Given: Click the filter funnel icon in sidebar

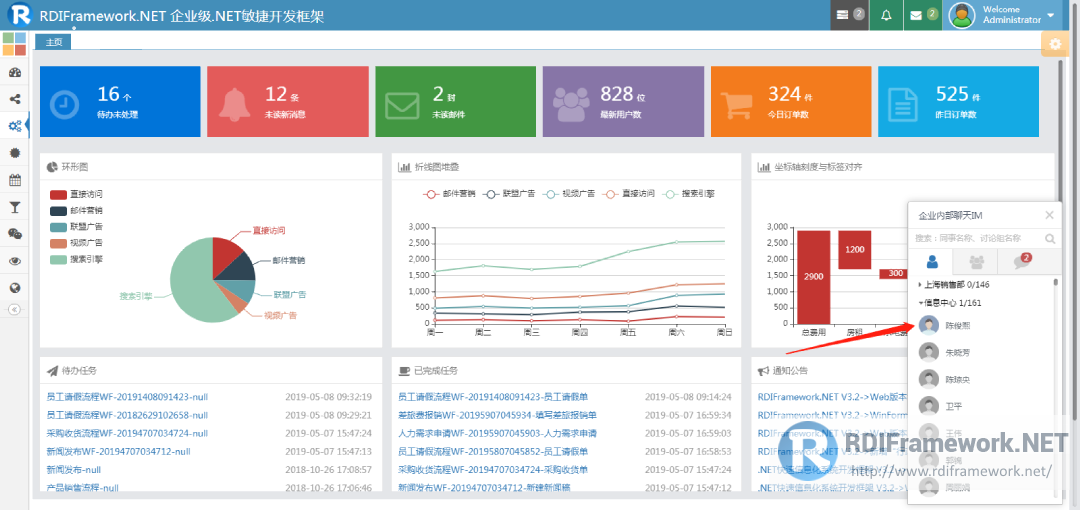Looking at the screenshot, I should tap(14, 207).
